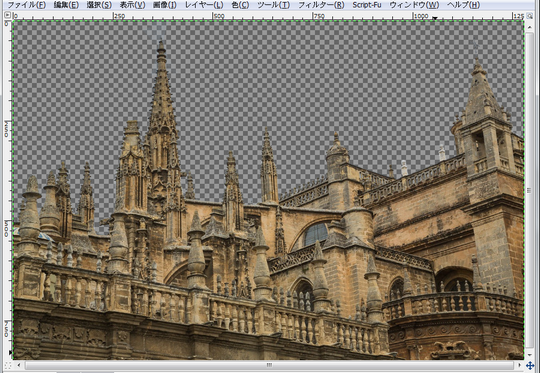Click the horizontal scrollbar left arrow
This screenshot has width=540, height=373.
[19, 365]
